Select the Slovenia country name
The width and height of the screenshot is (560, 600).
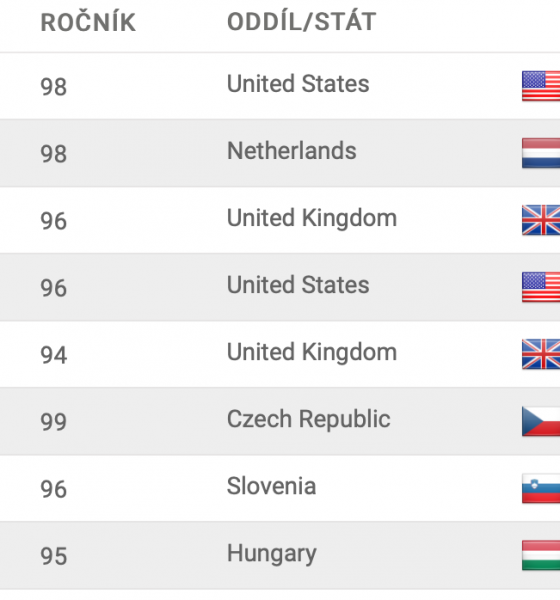(271, 486)
